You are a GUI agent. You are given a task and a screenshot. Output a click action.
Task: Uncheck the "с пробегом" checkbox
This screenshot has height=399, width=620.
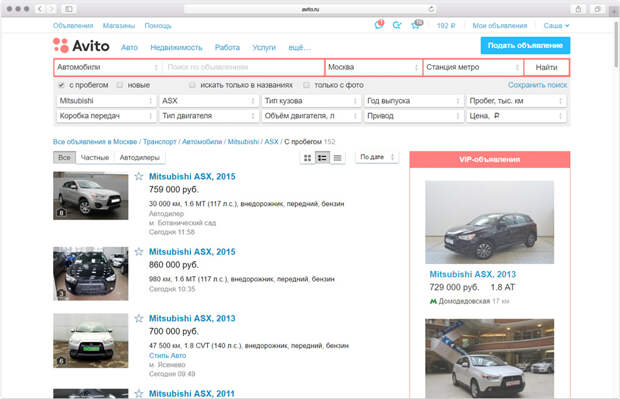click(x=61, y=85)
